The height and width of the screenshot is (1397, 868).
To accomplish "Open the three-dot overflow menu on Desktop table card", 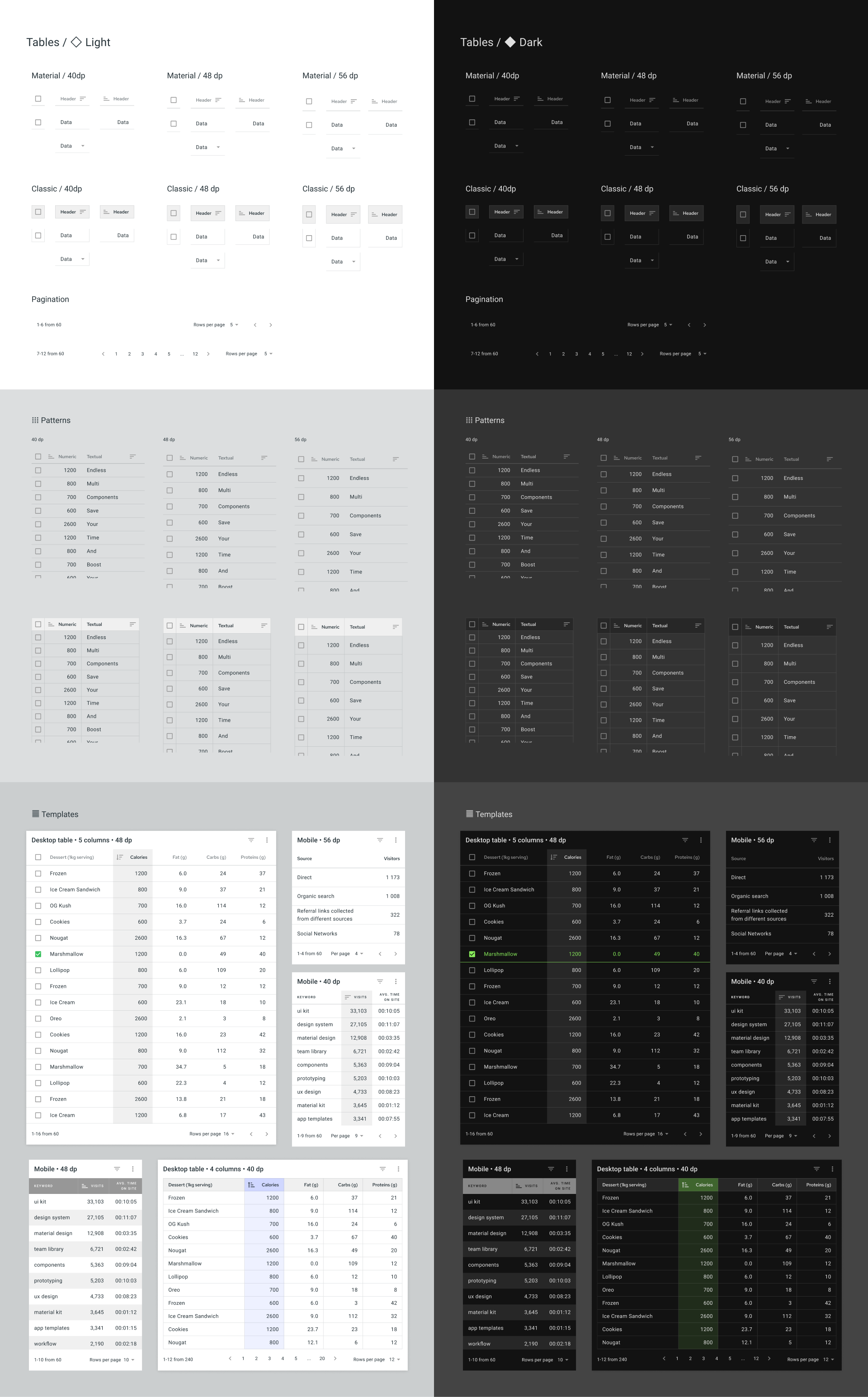I will point(267,839).
